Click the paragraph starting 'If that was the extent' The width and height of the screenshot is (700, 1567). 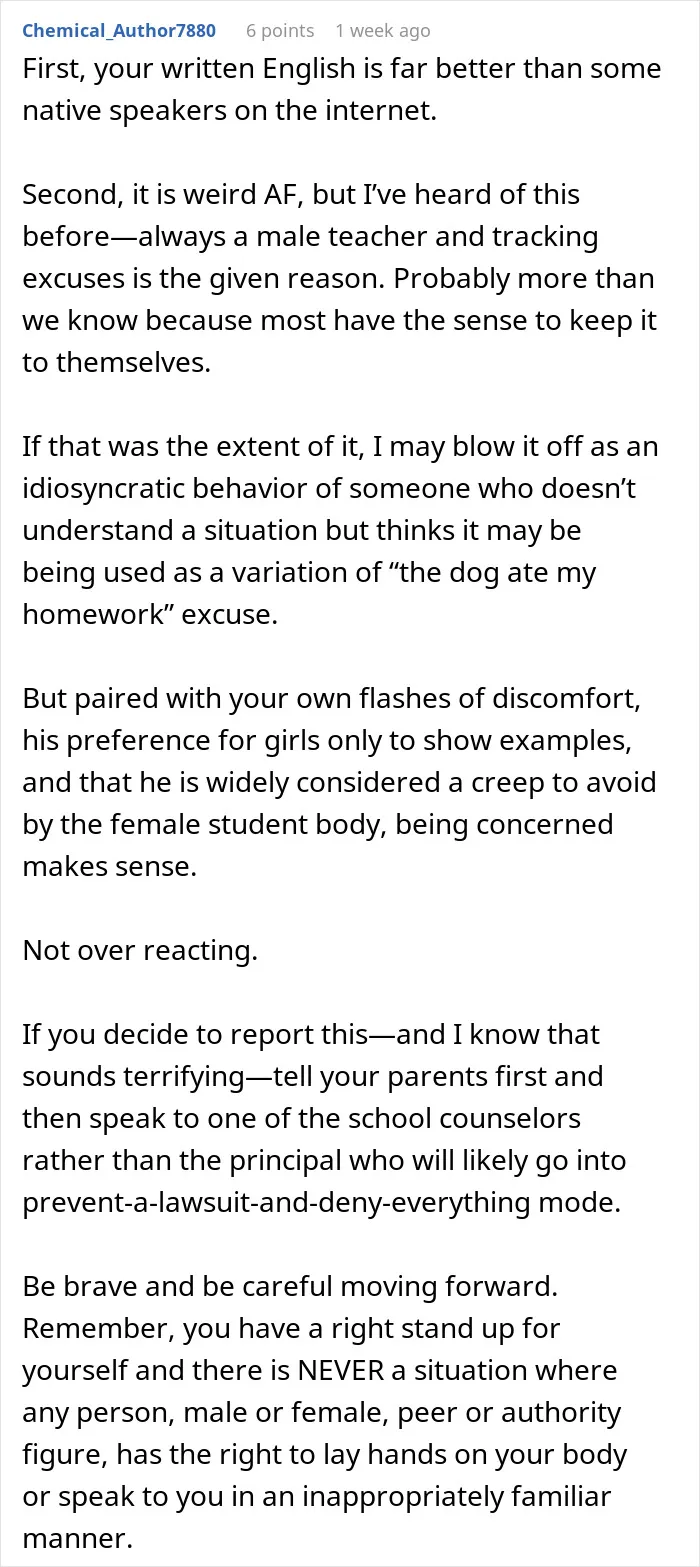(340, 529)
